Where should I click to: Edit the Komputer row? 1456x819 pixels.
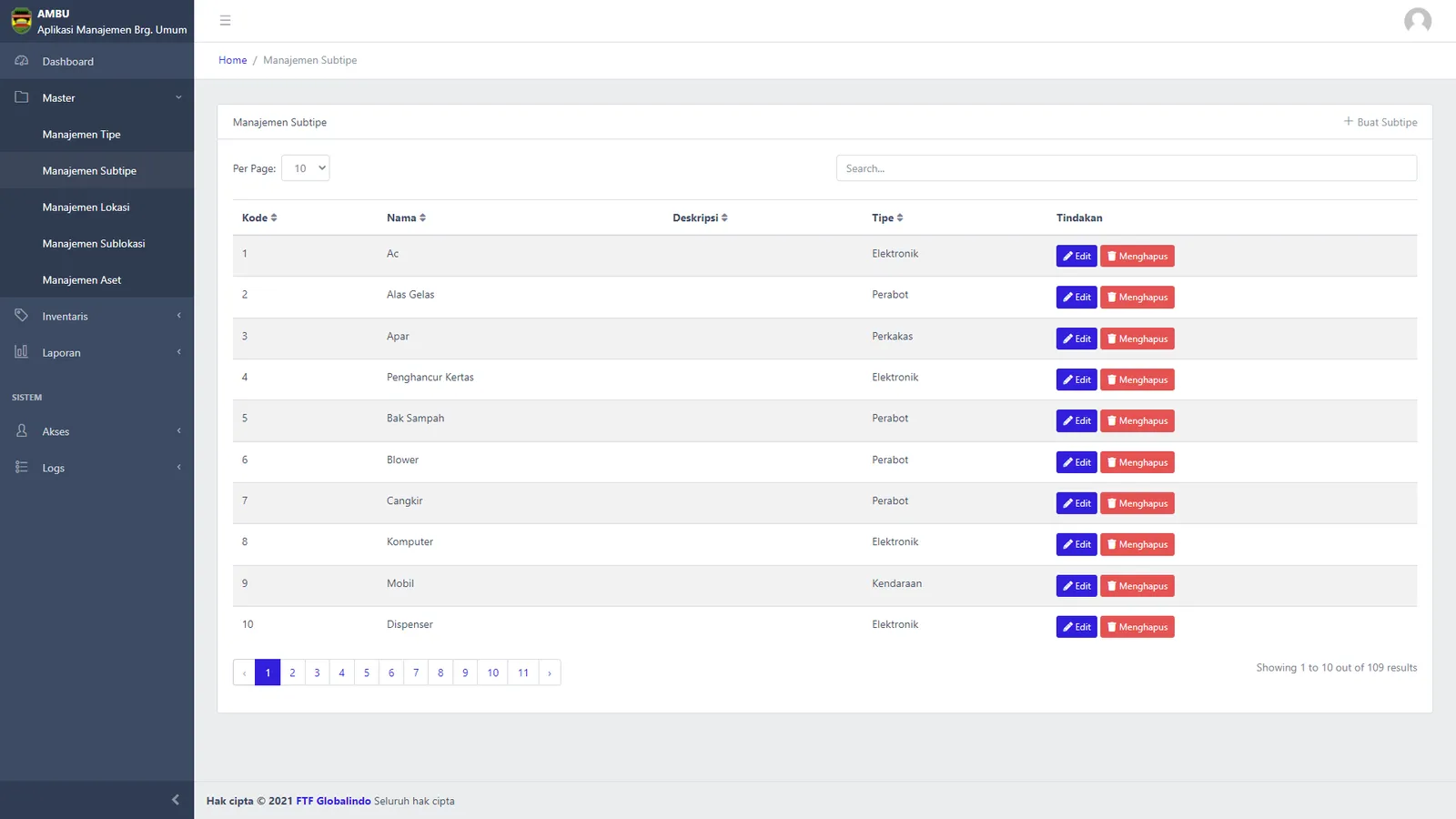click(x=1077, y=544)
